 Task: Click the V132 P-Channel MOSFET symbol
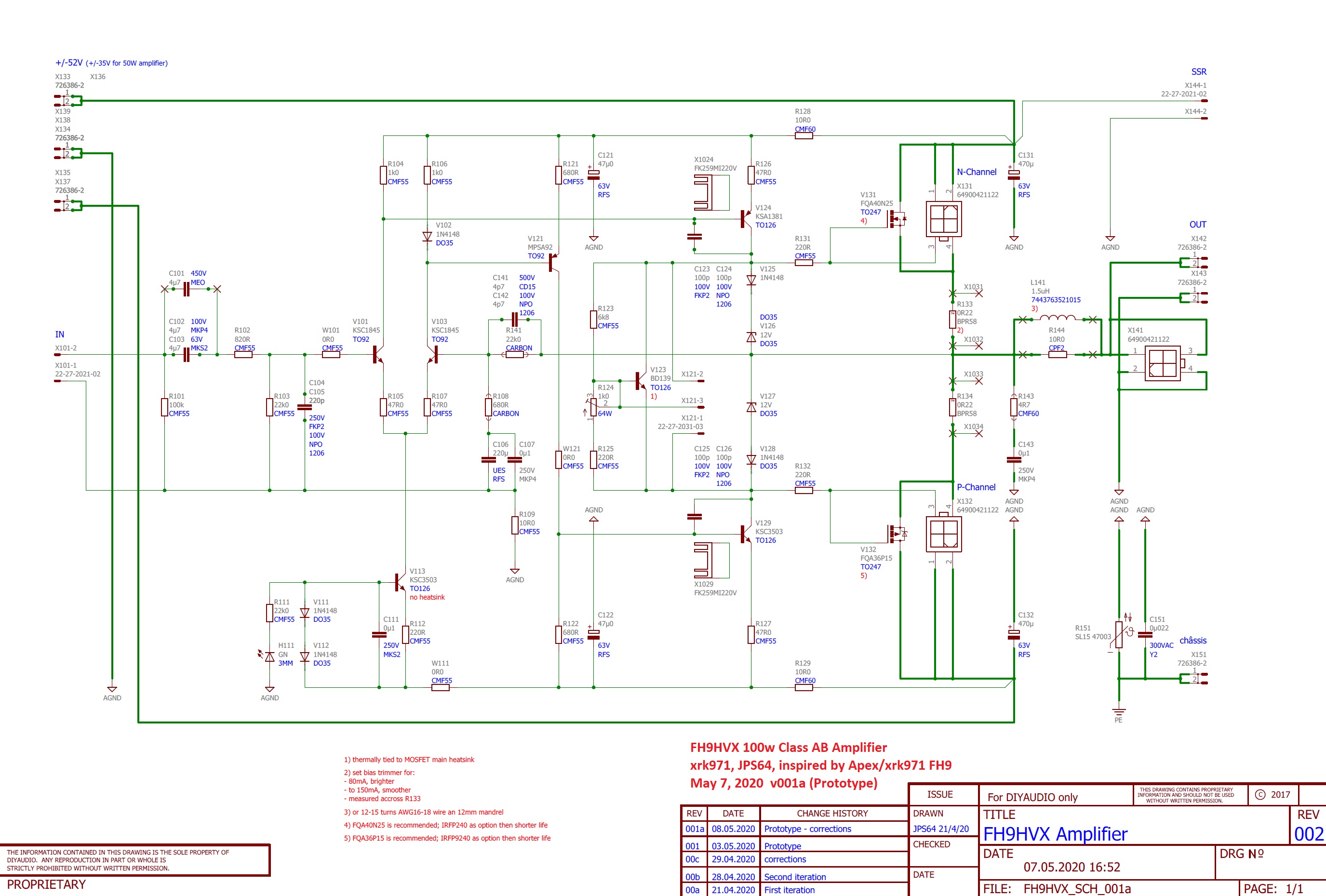click(x=897, y=534)
